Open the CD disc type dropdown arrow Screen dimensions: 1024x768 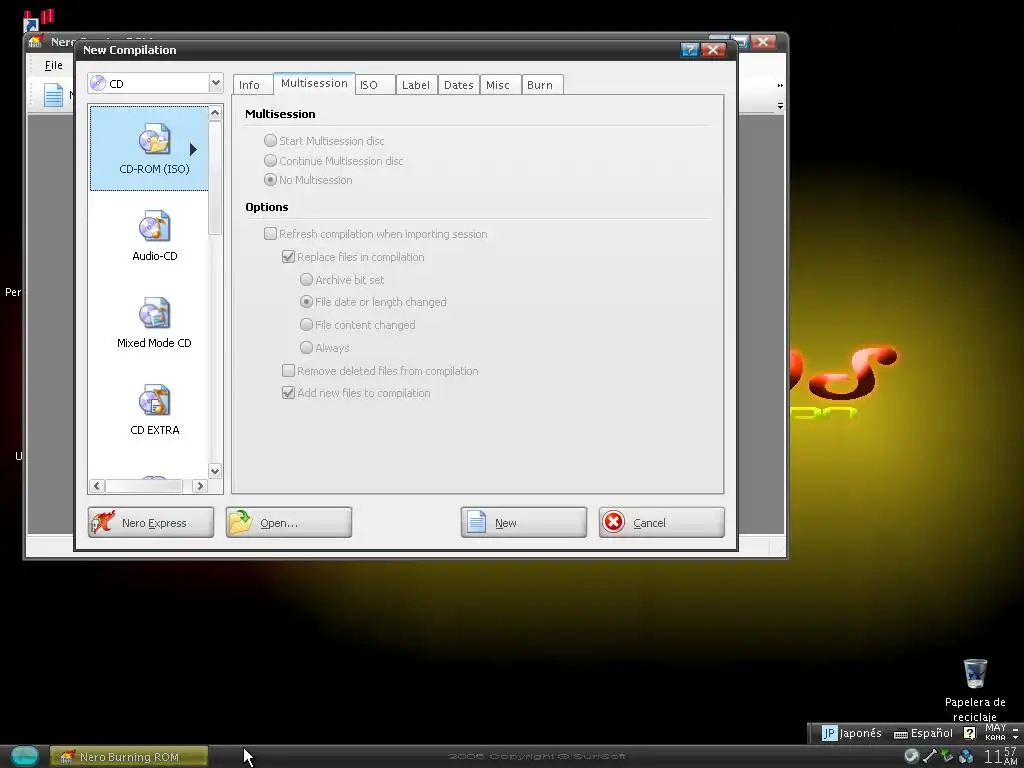click(x=216, y=83)
